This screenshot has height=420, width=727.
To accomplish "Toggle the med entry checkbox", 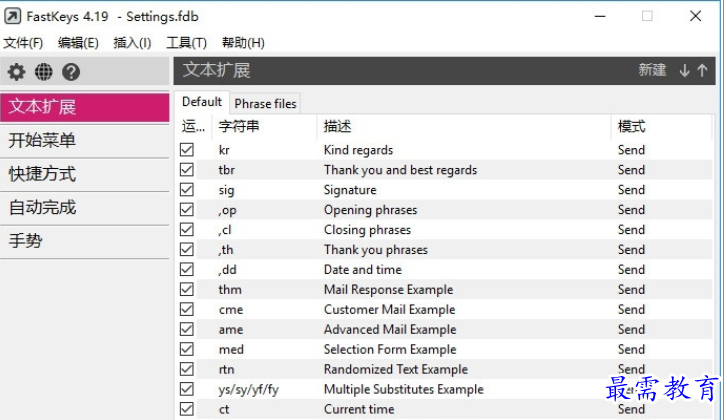I will pos(187,349).
